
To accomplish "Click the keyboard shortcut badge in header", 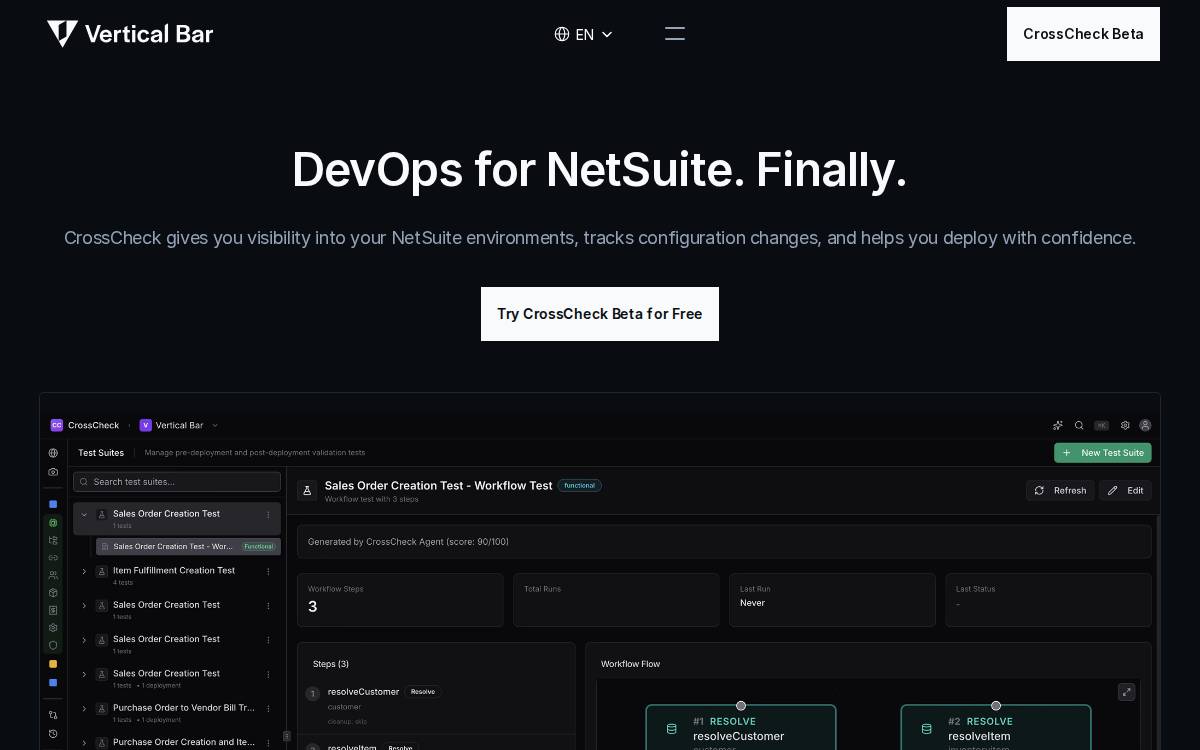I will [x=1102, y=425].
